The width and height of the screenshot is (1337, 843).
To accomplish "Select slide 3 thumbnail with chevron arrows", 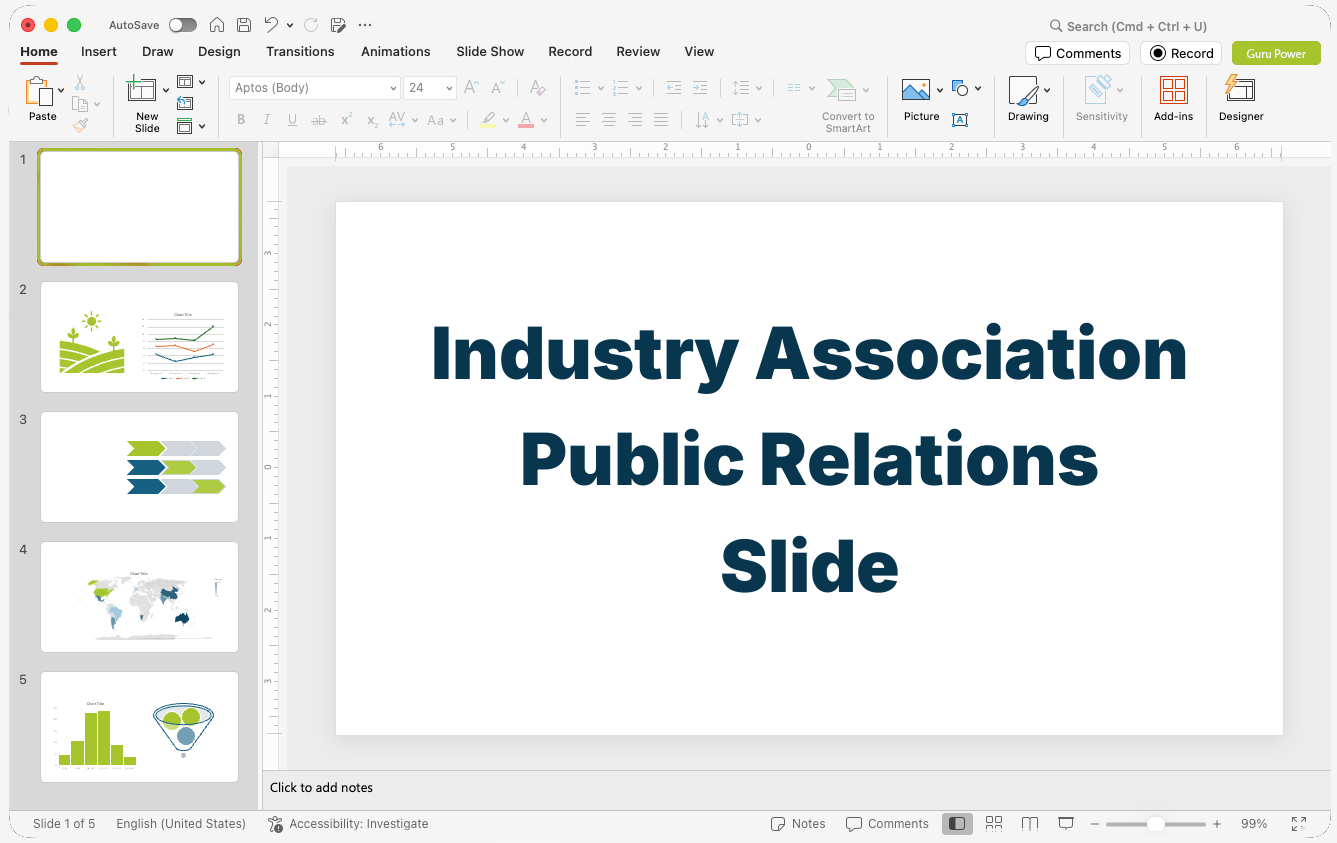I will (139, 467).
